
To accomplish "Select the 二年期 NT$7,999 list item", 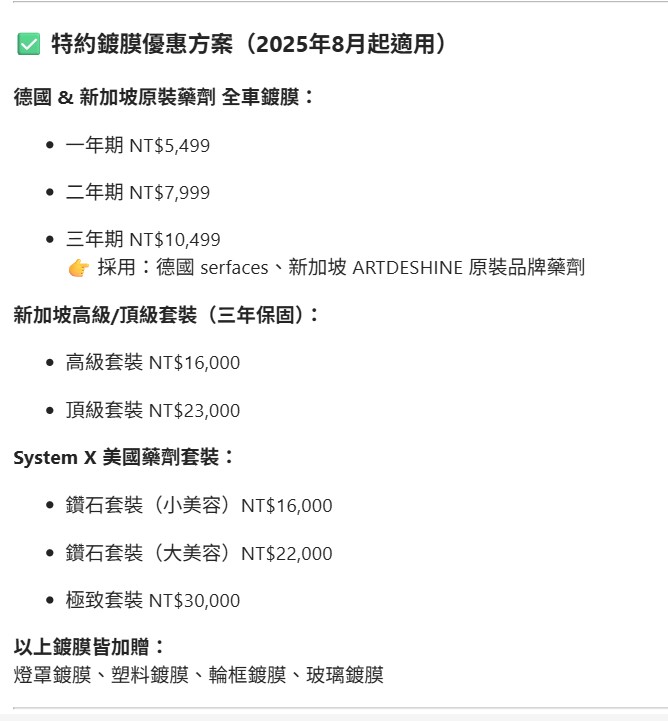I will tap(137, 192).
